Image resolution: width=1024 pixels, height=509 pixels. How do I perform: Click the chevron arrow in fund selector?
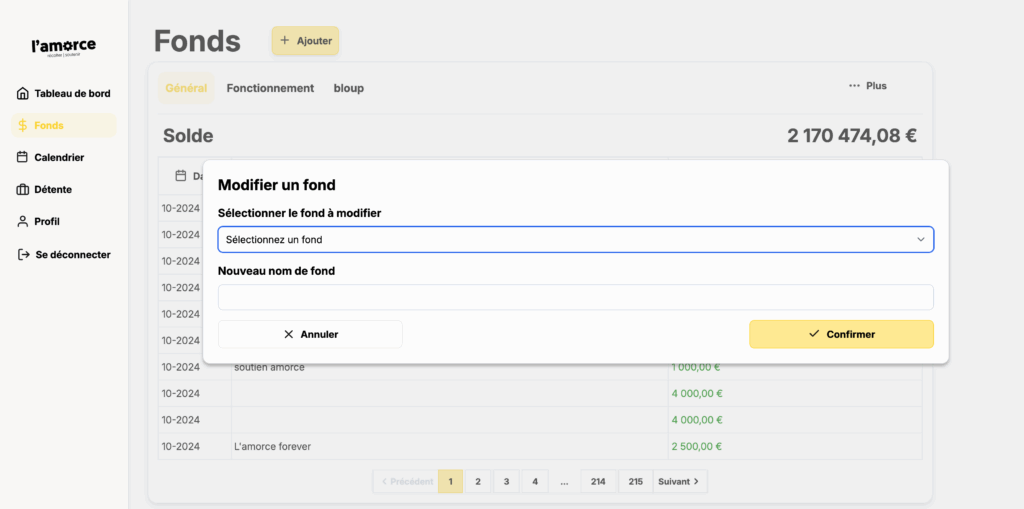pos(920,240)
